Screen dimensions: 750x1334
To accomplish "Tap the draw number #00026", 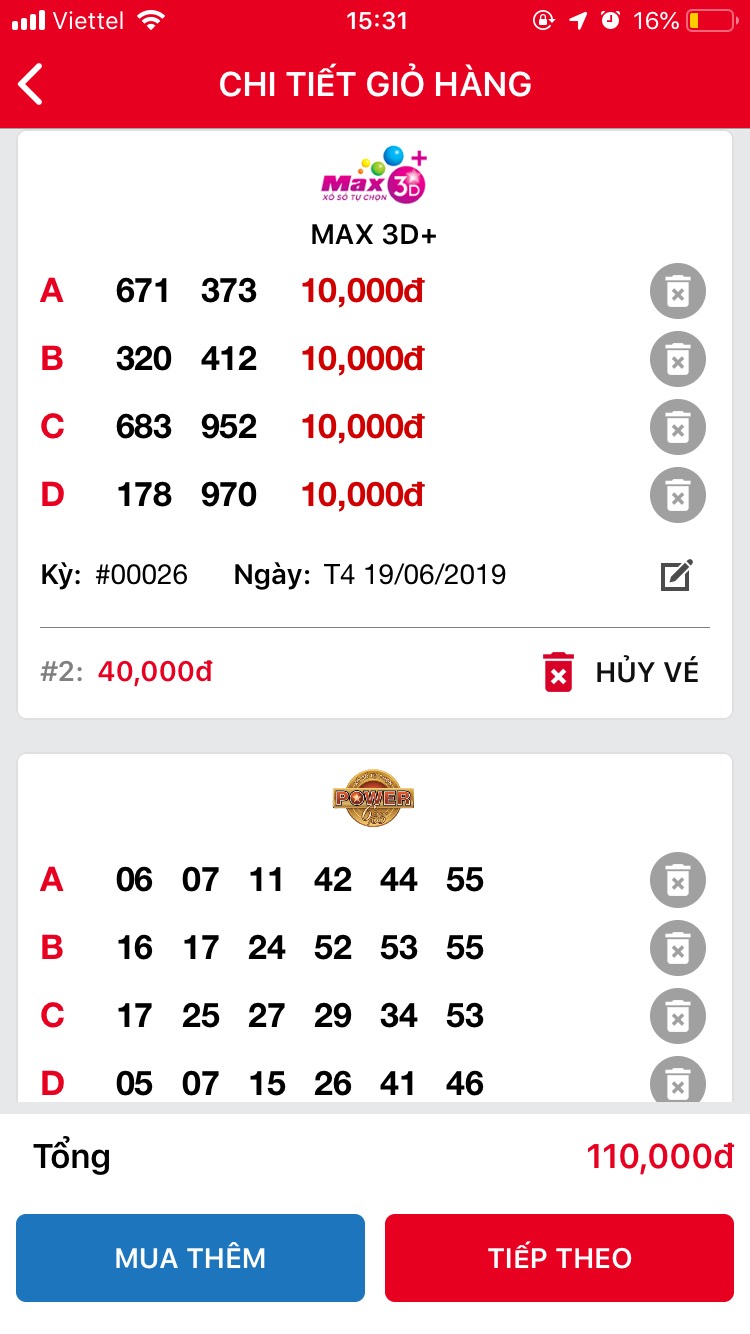I will click(x=141, y=575).
